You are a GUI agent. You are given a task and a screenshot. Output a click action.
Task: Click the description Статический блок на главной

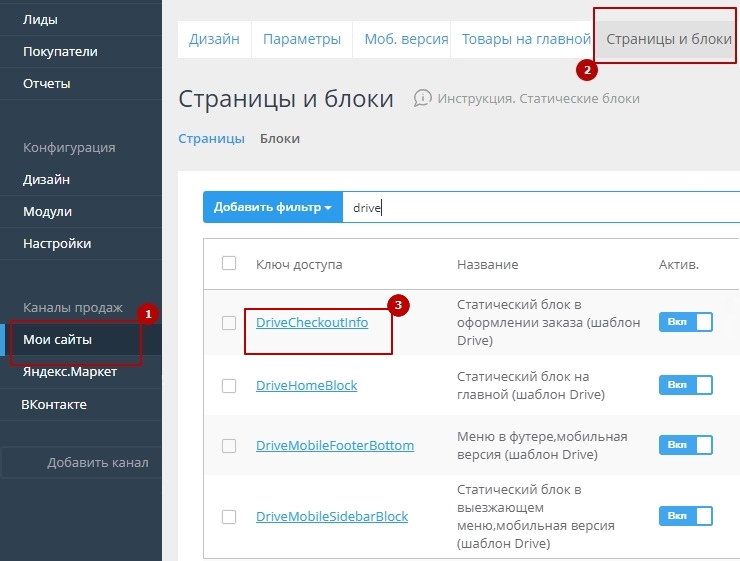[531, 385]
